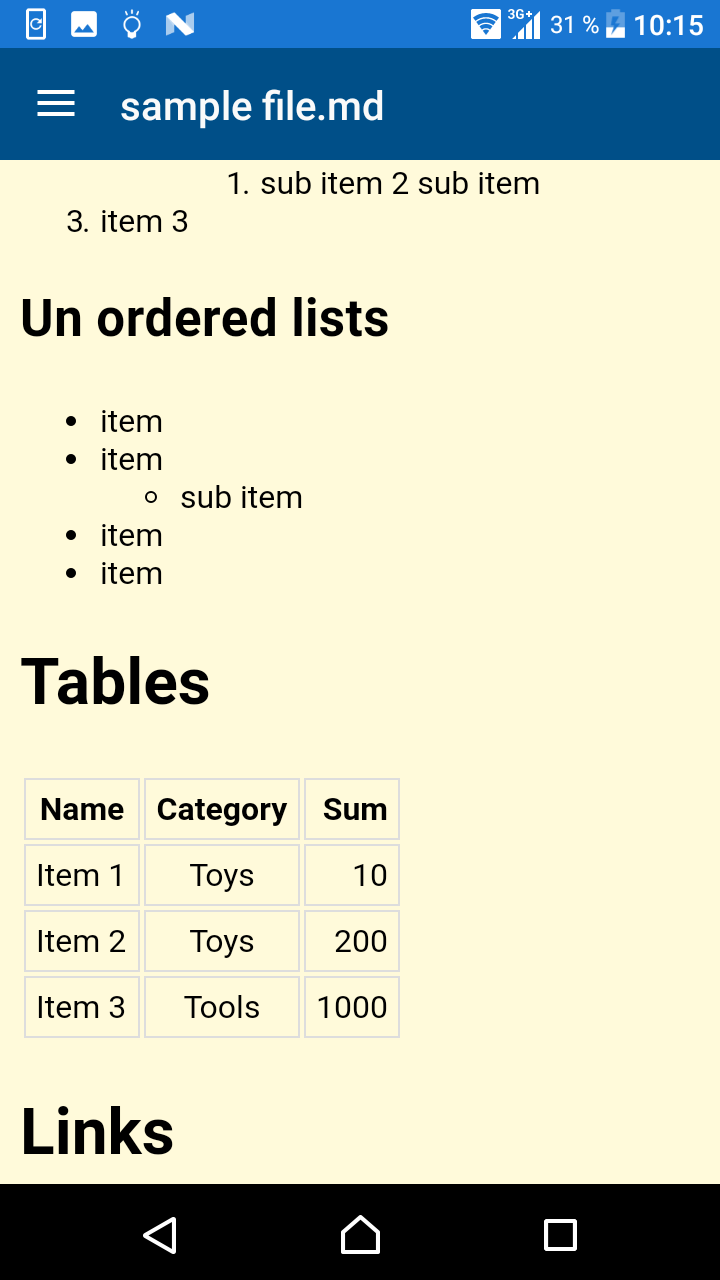Viewport: 720px width, 1280px height.
Task: Open the recent apps square button
Action: click(x=560, y=1235)
